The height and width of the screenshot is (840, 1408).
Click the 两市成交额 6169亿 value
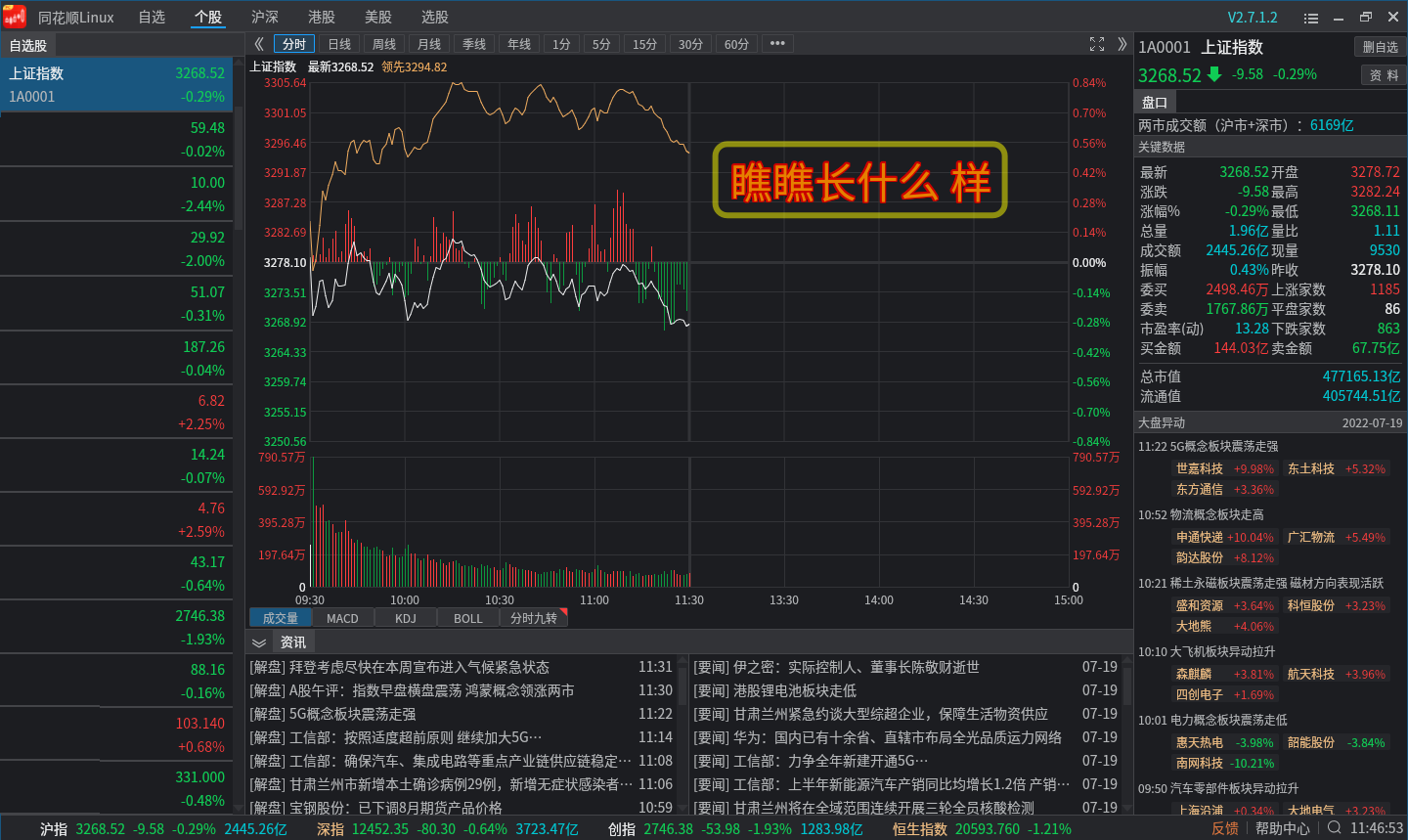pos(1332,125)
